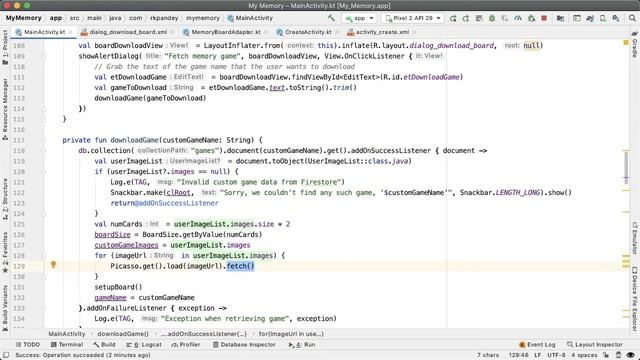Click the Profile app gauge icon

[518, 18]
